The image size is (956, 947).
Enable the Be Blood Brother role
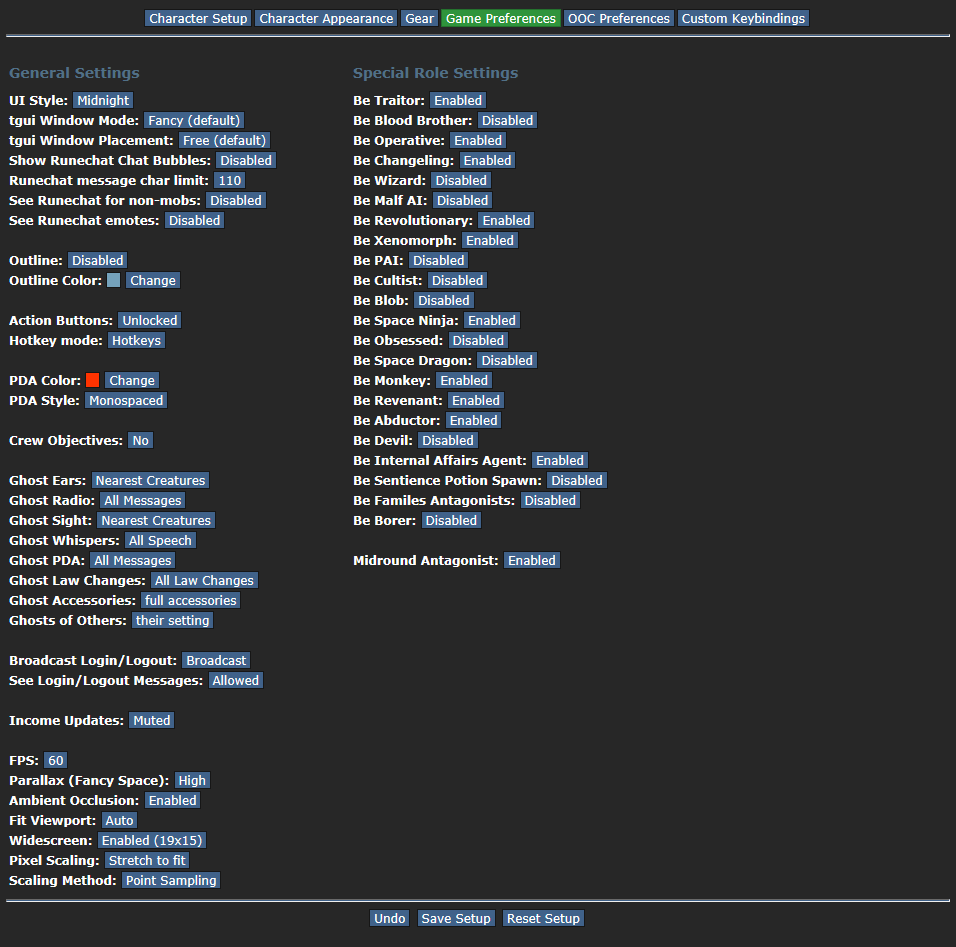(x=507, y=120)
